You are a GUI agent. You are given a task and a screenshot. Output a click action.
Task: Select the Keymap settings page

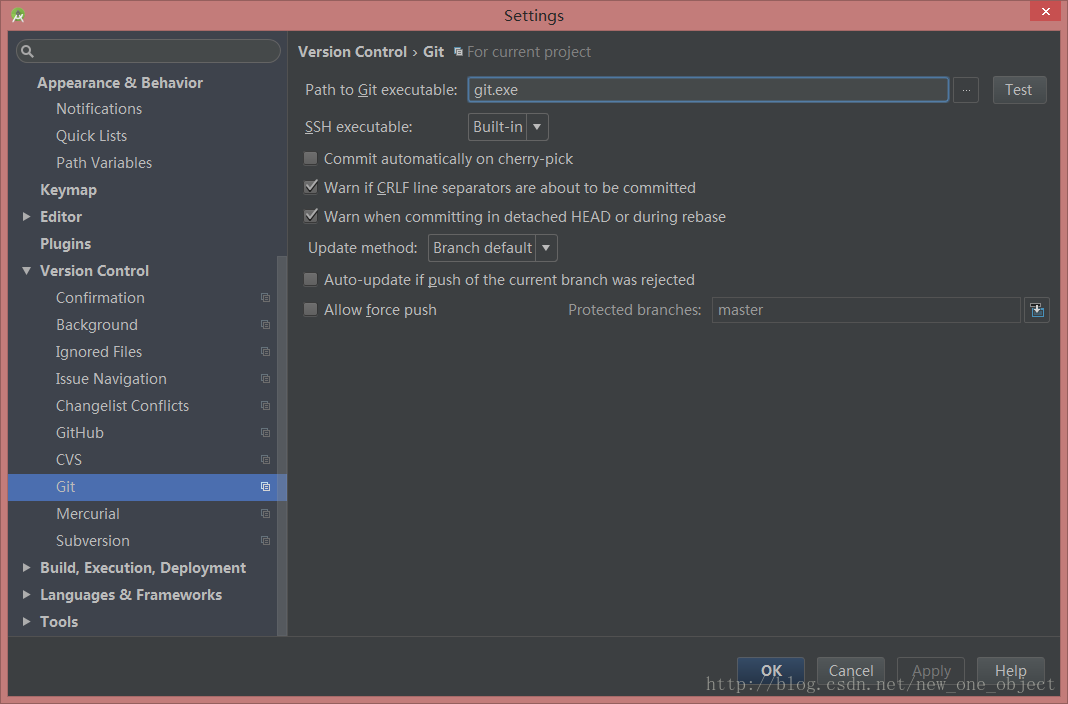point(68,190)
